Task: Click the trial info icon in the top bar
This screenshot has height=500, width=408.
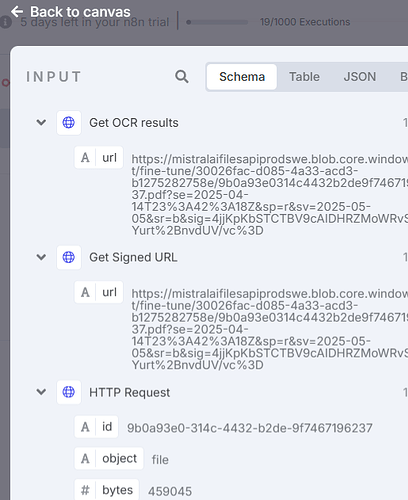Action: point(6,22)
